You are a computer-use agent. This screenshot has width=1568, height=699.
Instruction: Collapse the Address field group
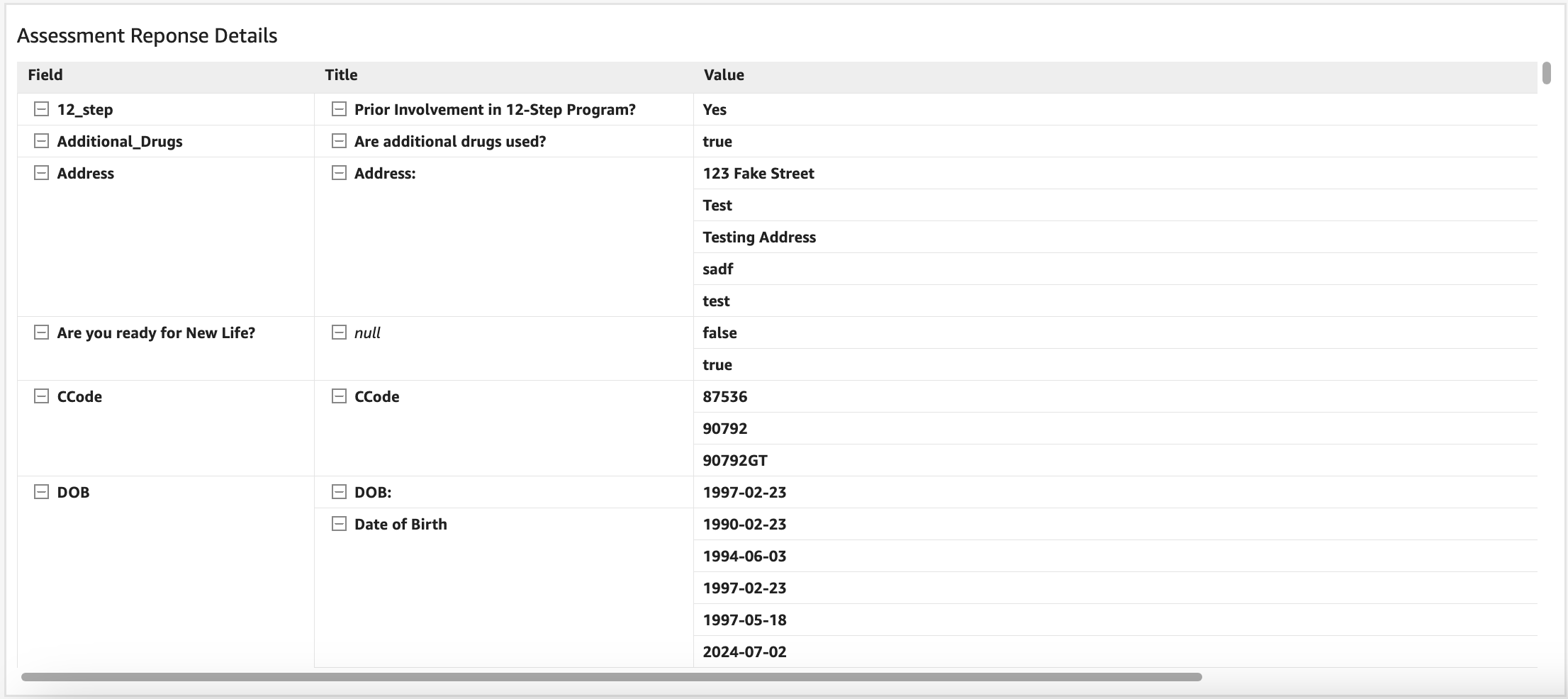(x=42, y=173)
